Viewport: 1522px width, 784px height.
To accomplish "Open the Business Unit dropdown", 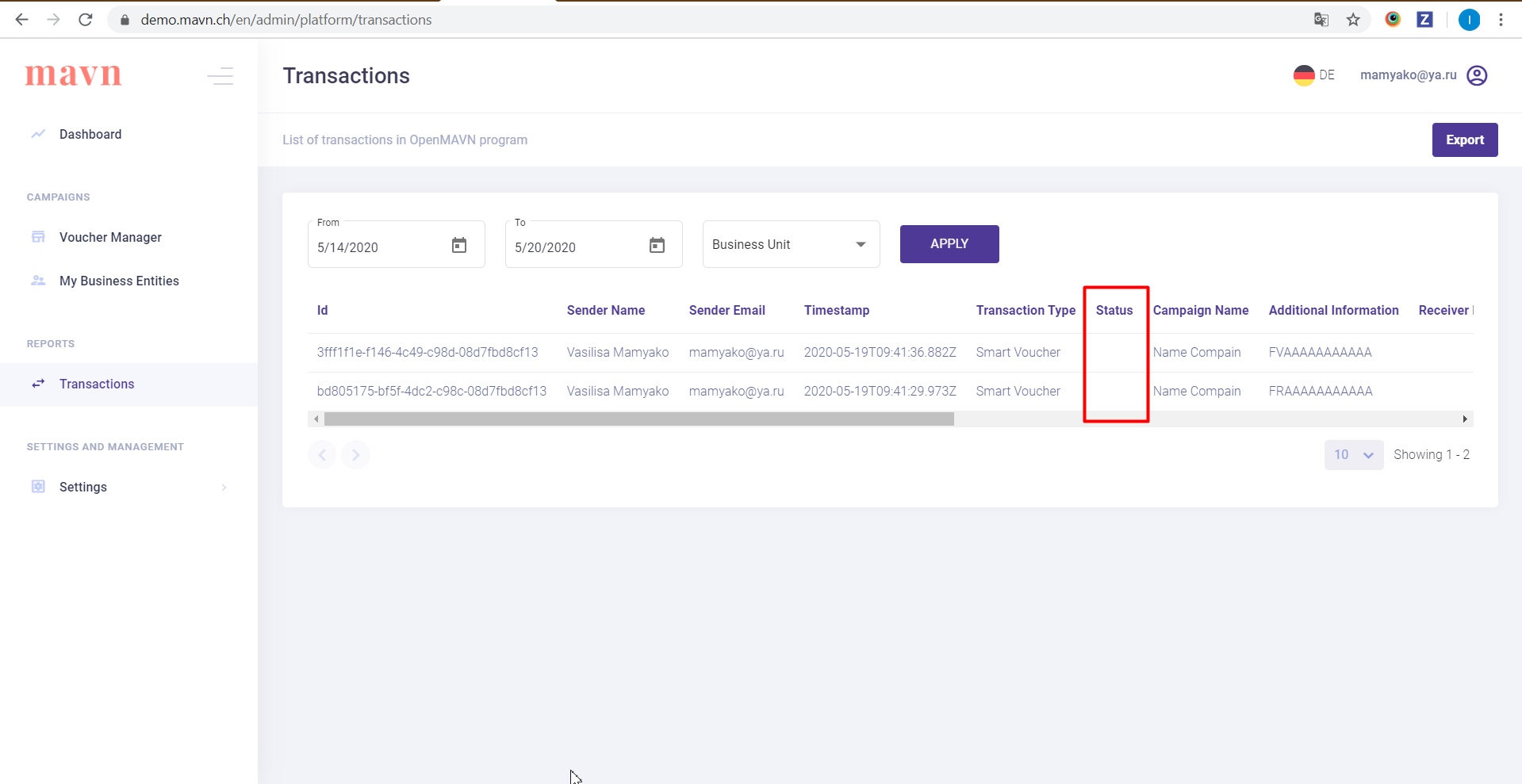I will coord(790,244).
